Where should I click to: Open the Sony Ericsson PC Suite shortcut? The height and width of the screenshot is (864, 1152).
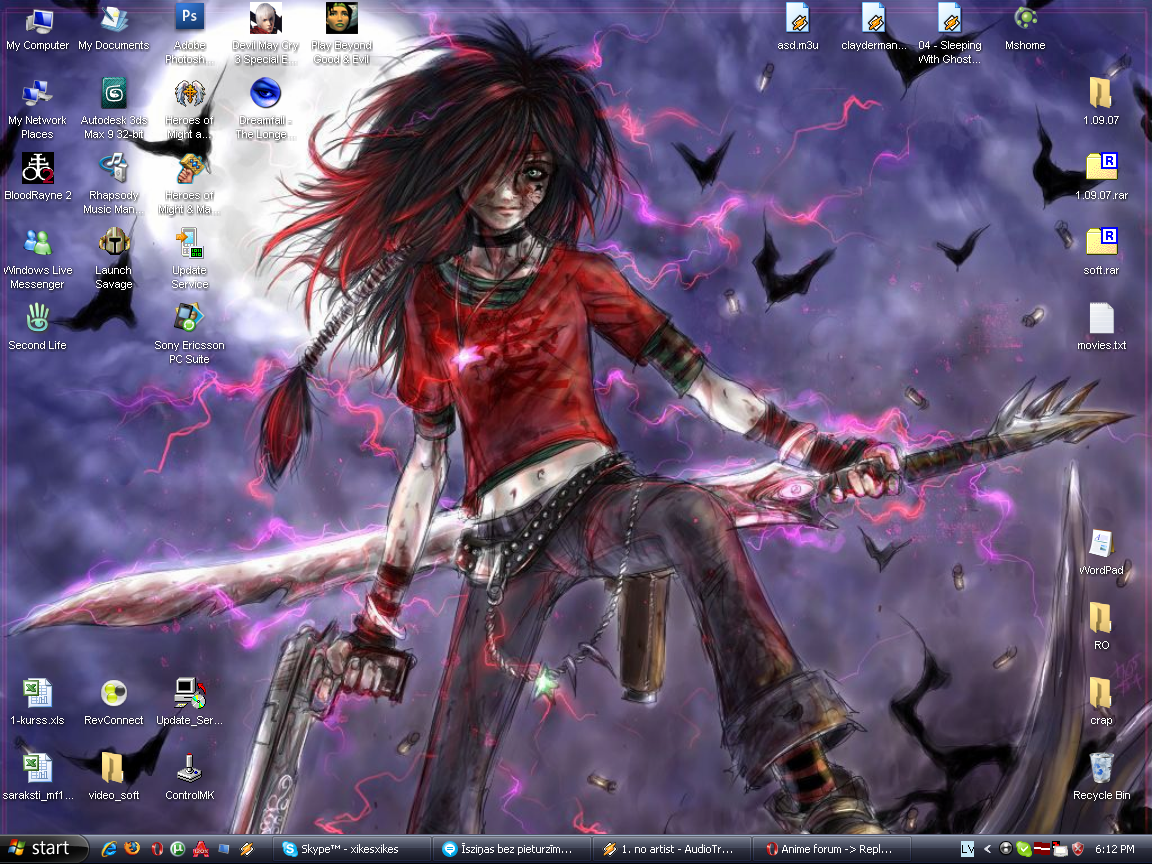coord(189,334)
